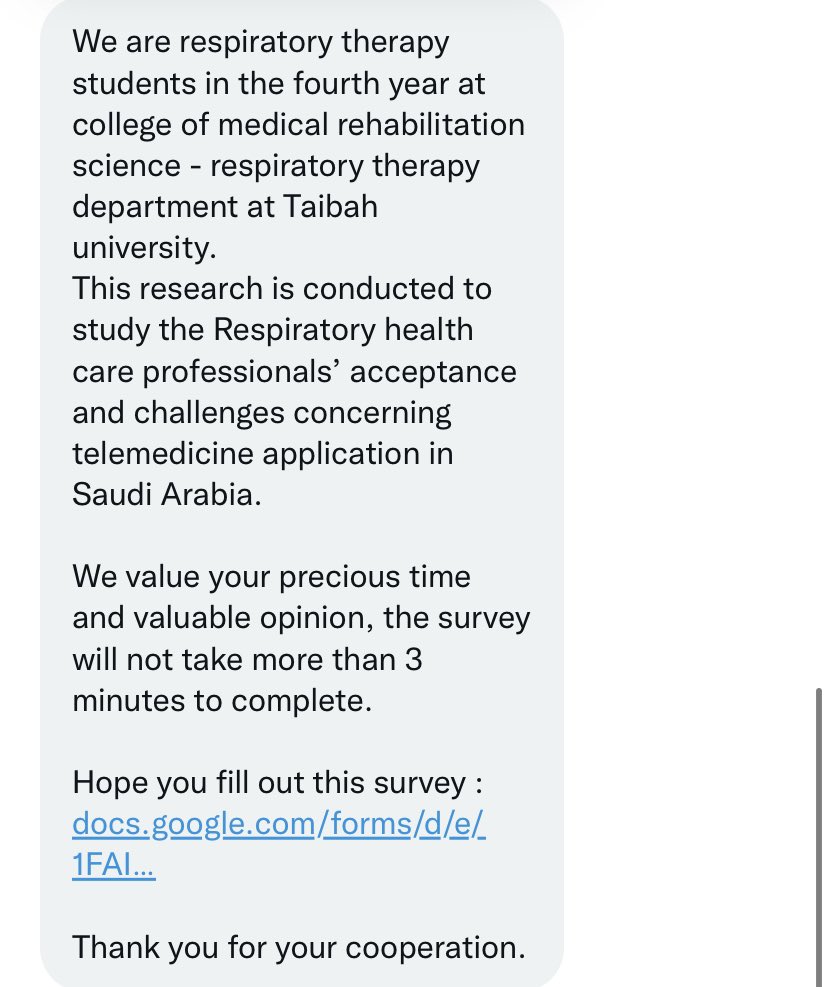This screenshot has height=987, width=828.
Task: Click the line "telemedicine application in"
Action: point(263,454)
